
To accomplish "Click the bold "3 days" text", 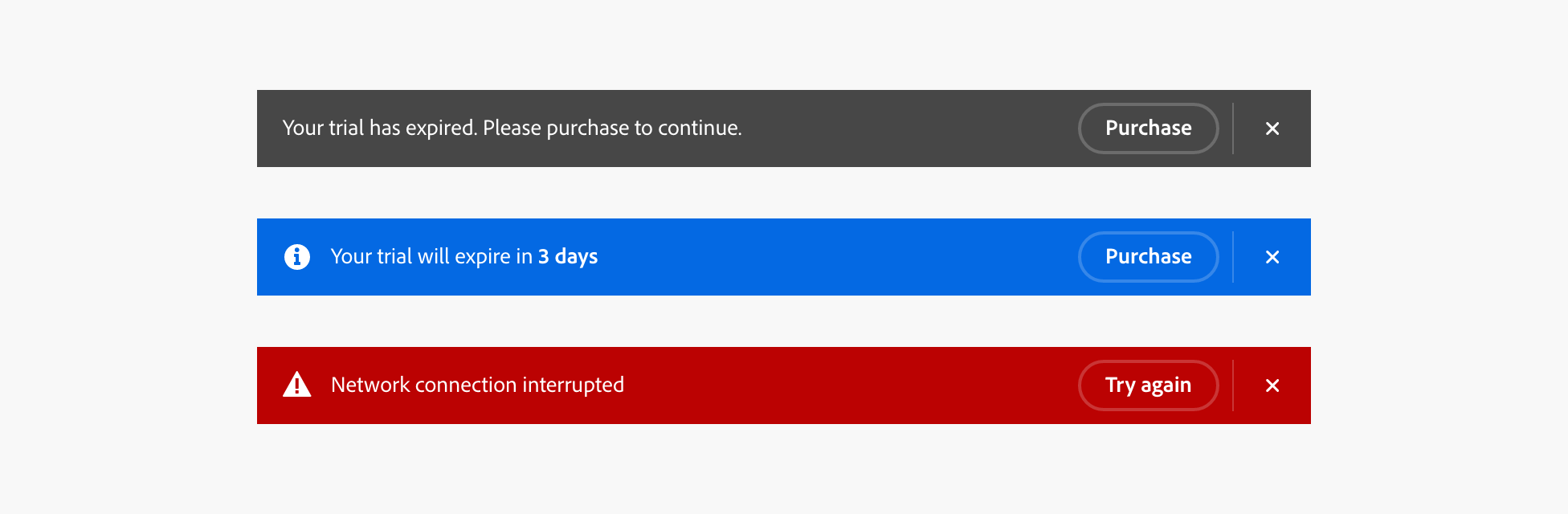I will pos(568,257).
